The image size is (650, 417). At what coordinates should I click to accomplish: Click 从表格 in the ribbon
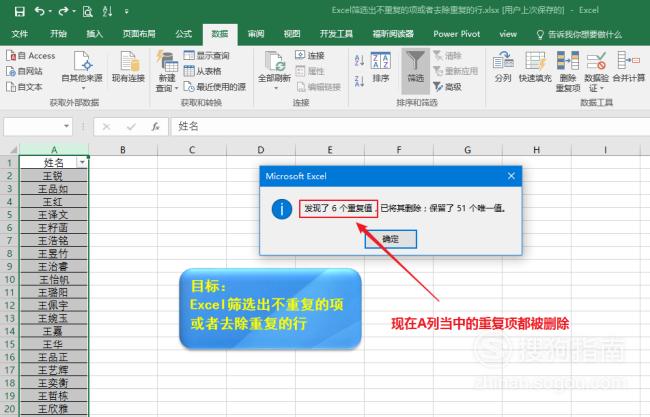pyautogui.click(x=202, y=71)
